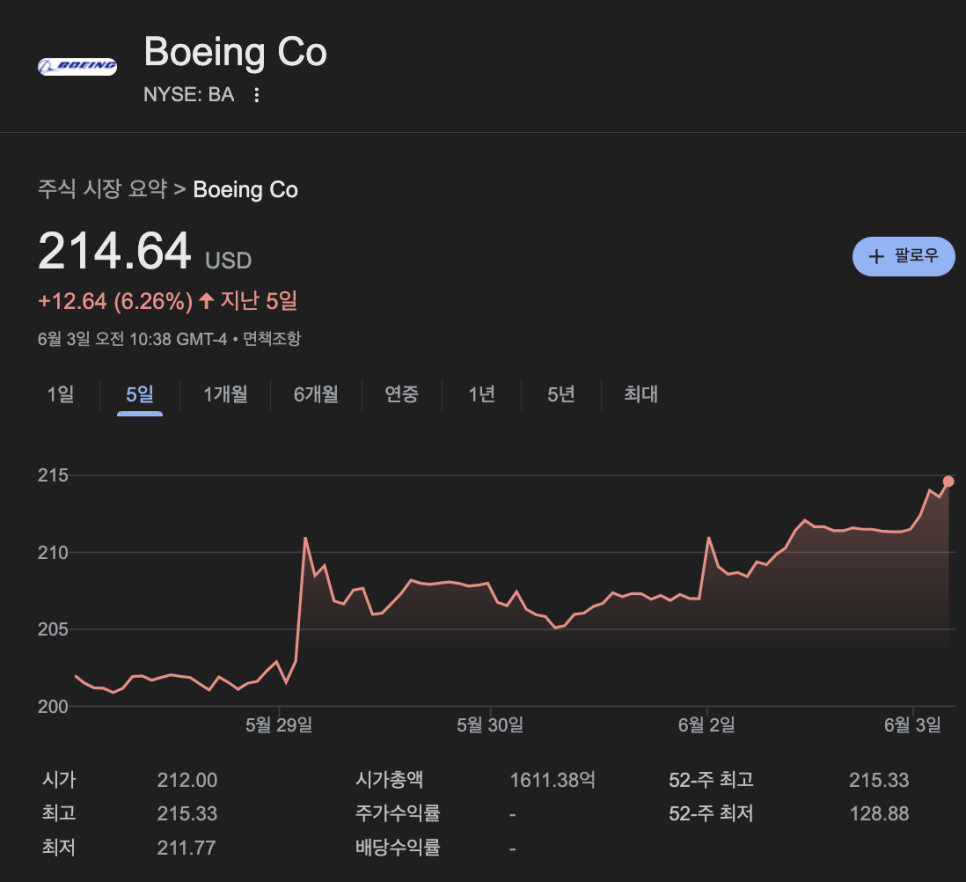The height and width of the screenshot is (882, 966).
Task: Show the 5년 chart range
Action: pos(561,394)
